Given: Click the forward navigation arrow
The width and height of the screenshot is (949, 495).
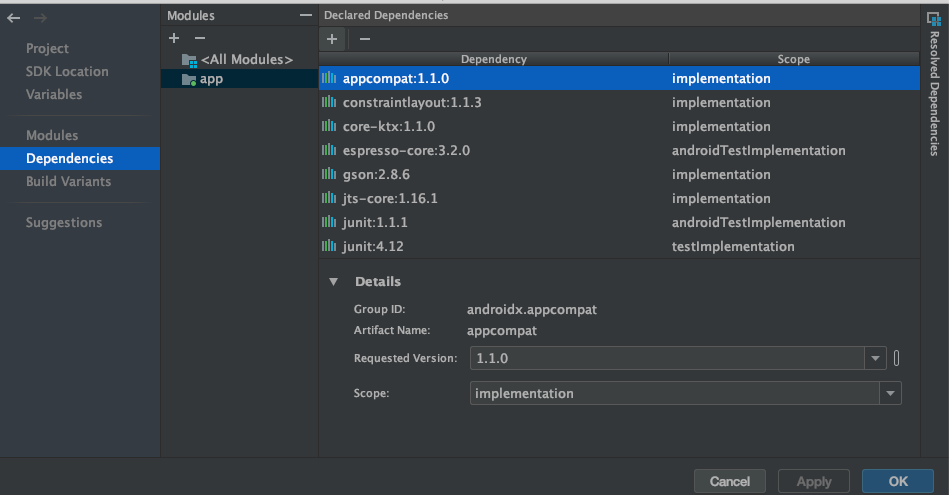Looking at the screenshot, I should click(40, 18).
